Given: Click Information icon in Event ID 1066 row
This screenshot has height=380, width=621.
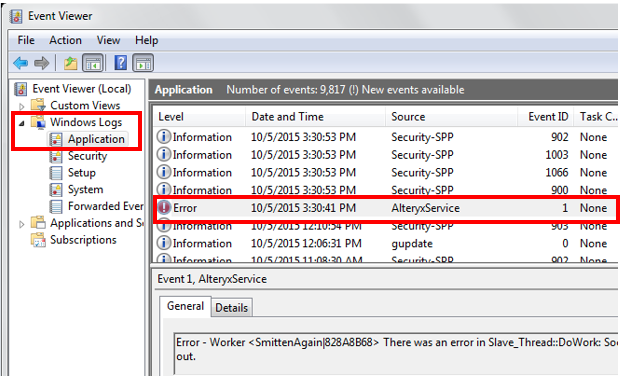Looking at the screenshot, I should click(x=164, y=172).
